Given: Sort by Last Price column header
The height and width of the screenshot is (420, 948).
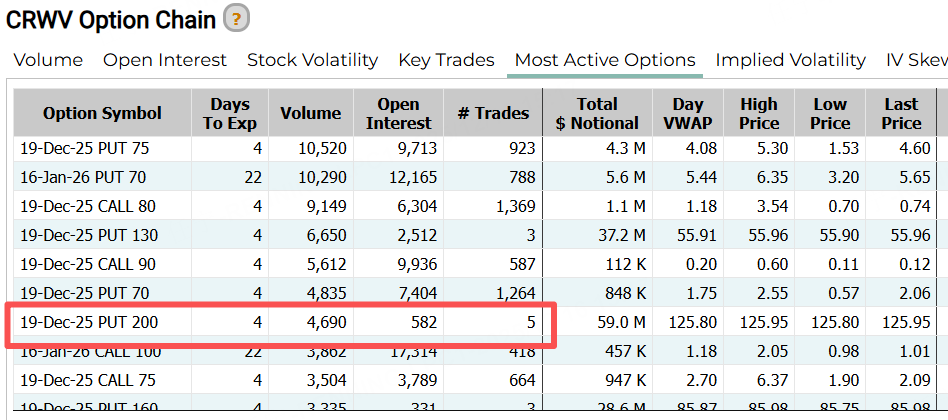Looking at the screenshot, I should coord(901,113).
